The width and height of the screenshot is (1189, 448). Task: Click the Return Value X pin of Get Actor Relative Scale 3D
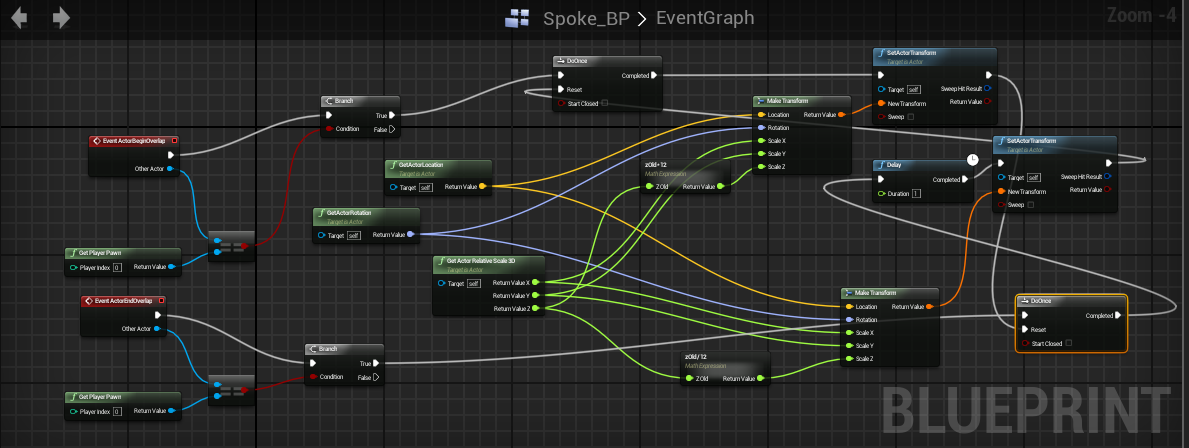click(x=535, y=282)
